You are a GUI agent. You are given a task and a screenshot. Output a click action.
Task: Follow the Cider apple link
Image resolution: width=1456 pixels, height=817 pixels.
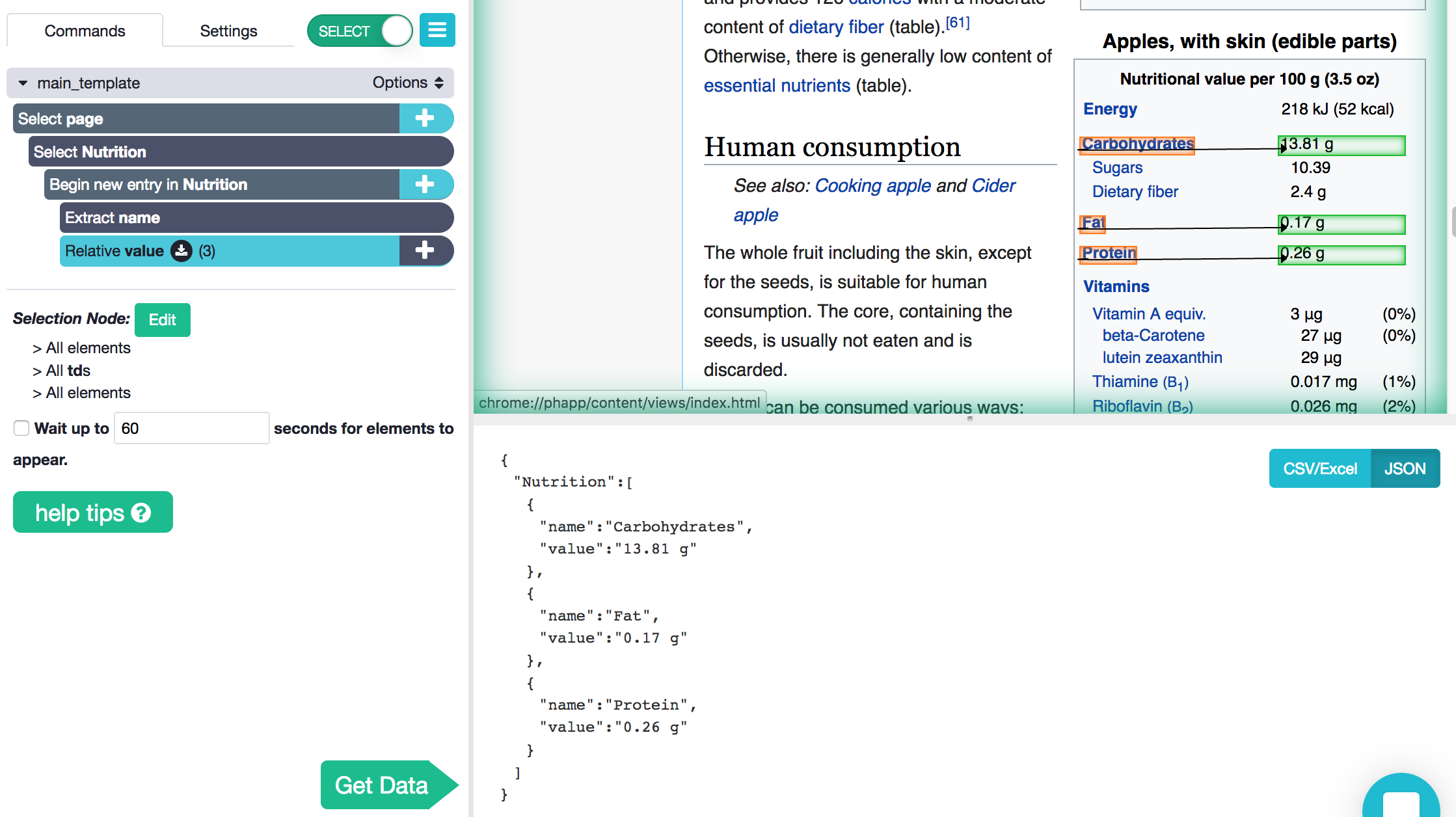pyautogui.click(x=993, y=186)
